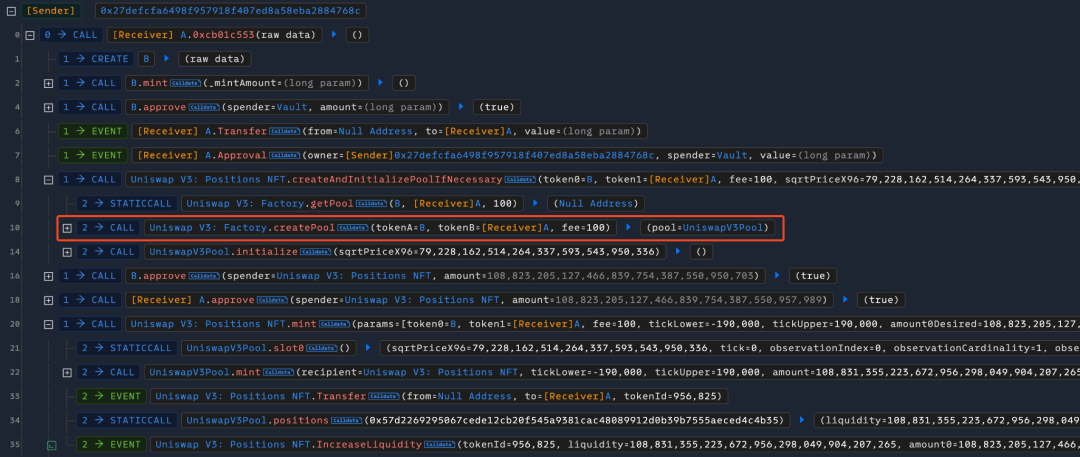
Task: Click blue arrow after getPool parameters
Action: pyautogui.click(x=535, y=203)
